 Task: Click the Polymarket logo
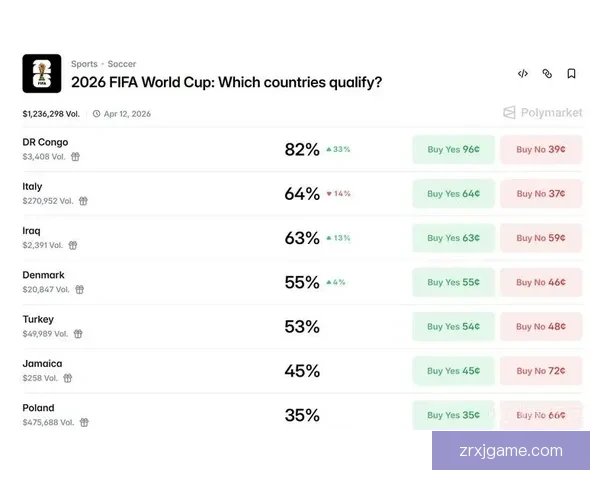[x=542, y=113]
